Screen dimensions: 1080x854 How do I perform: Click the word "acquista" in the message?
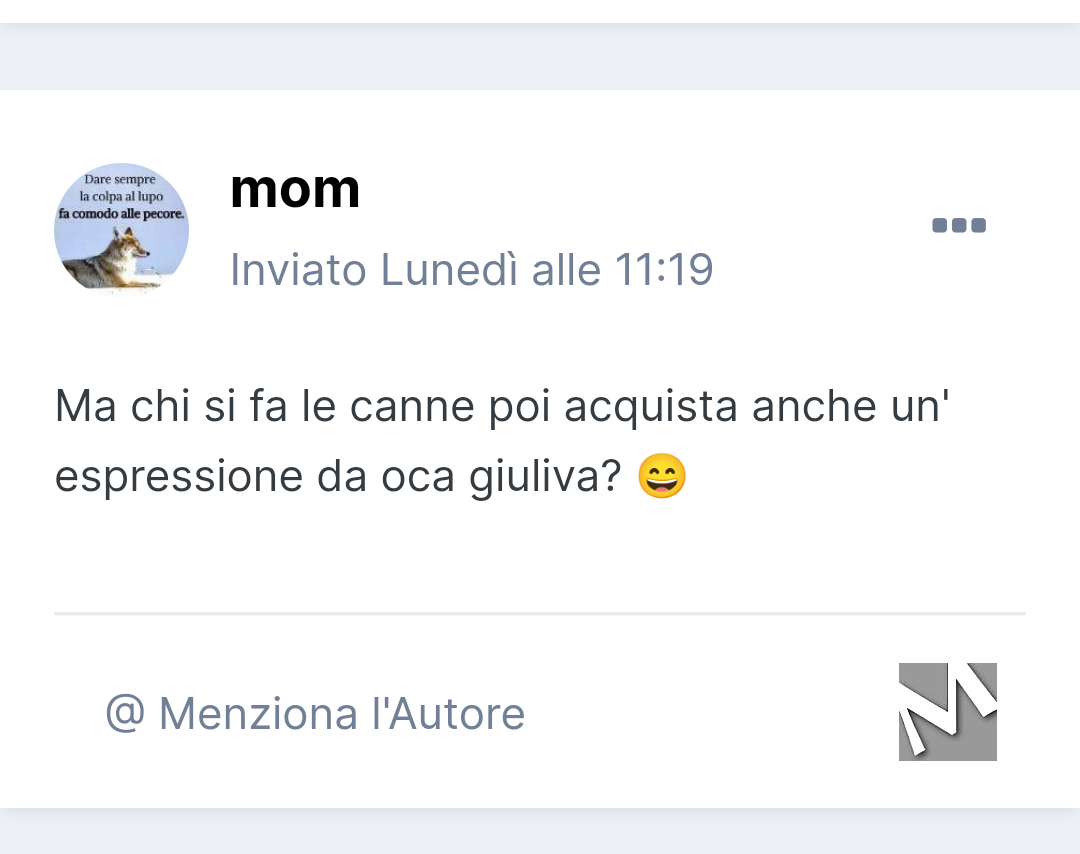pyautogui.click(x=651, y=406)
